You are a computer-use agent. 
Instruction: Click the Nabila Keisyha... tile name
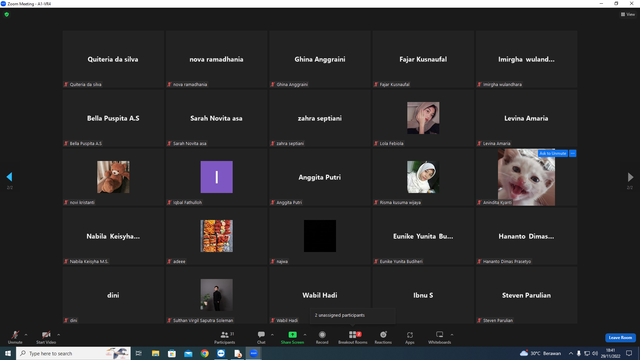click(x=113, y=236)
